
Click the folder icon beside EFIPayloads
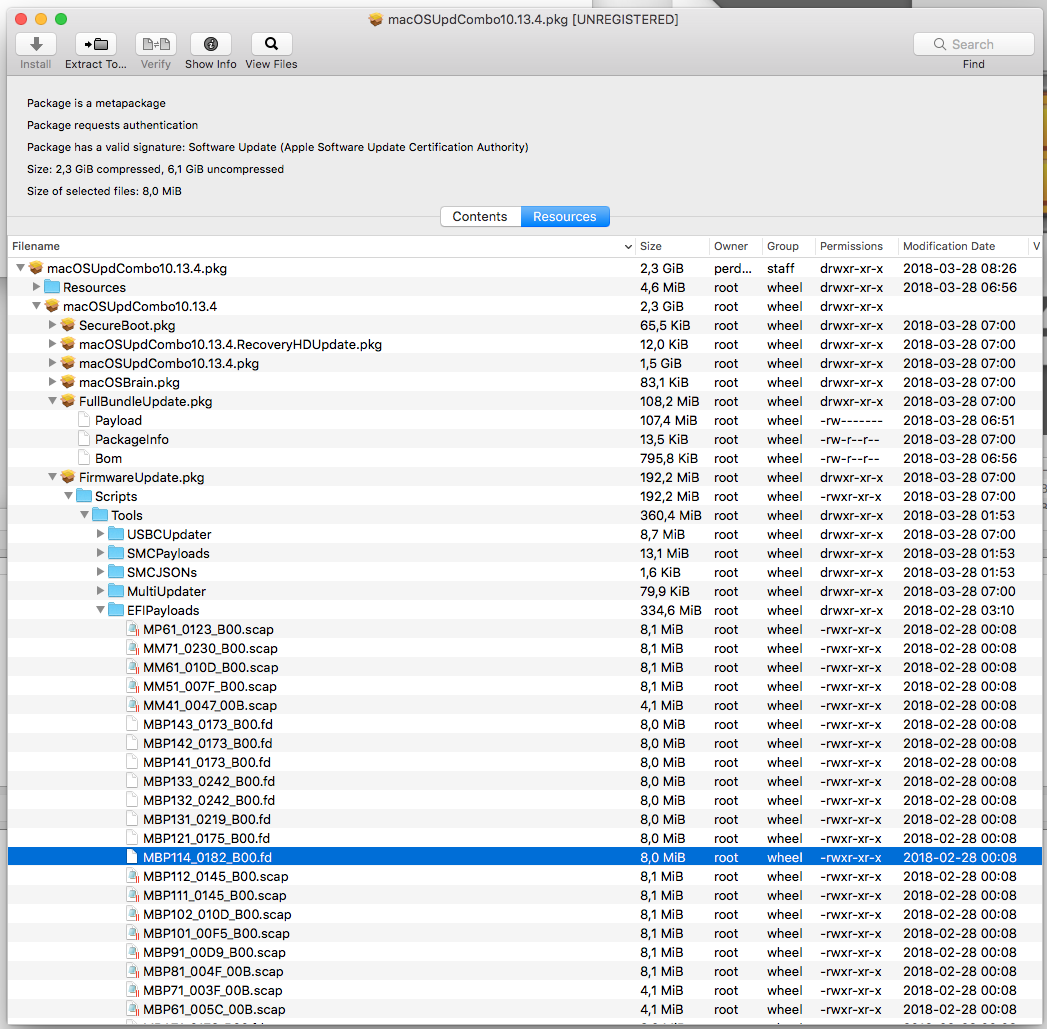118,610
